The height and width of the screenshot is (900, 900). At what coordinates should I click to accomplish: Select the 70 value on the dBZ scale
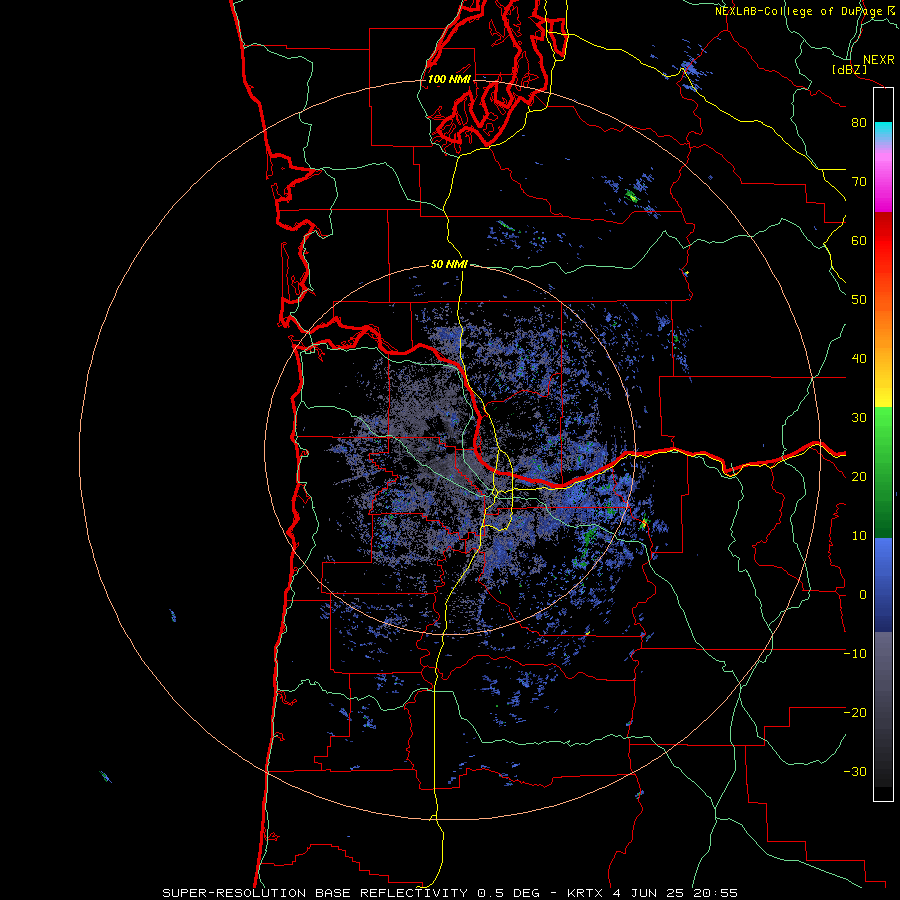tap(859, 181)
